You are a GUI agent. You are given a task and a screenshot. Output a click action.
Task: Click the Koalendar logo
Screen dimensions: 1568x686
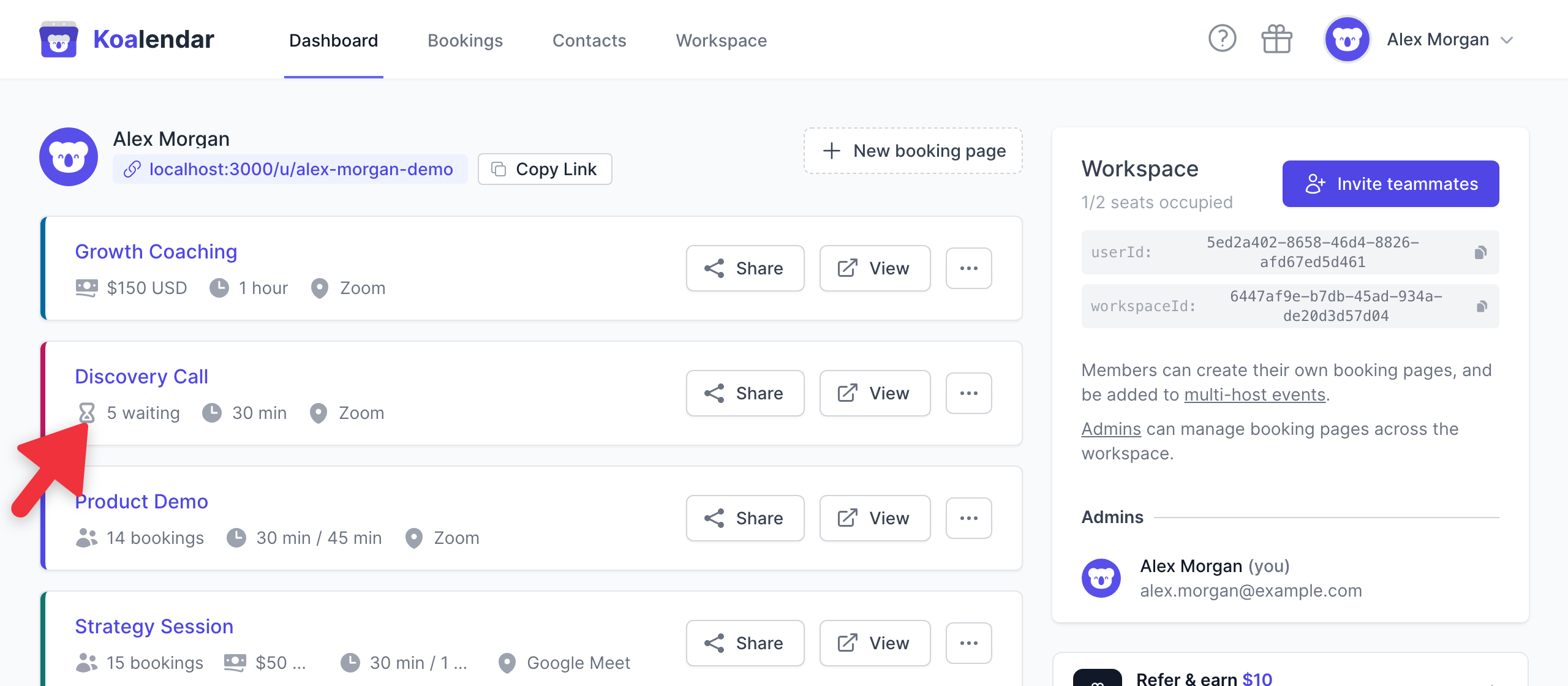pyautogui.click(x=127, y=39)
